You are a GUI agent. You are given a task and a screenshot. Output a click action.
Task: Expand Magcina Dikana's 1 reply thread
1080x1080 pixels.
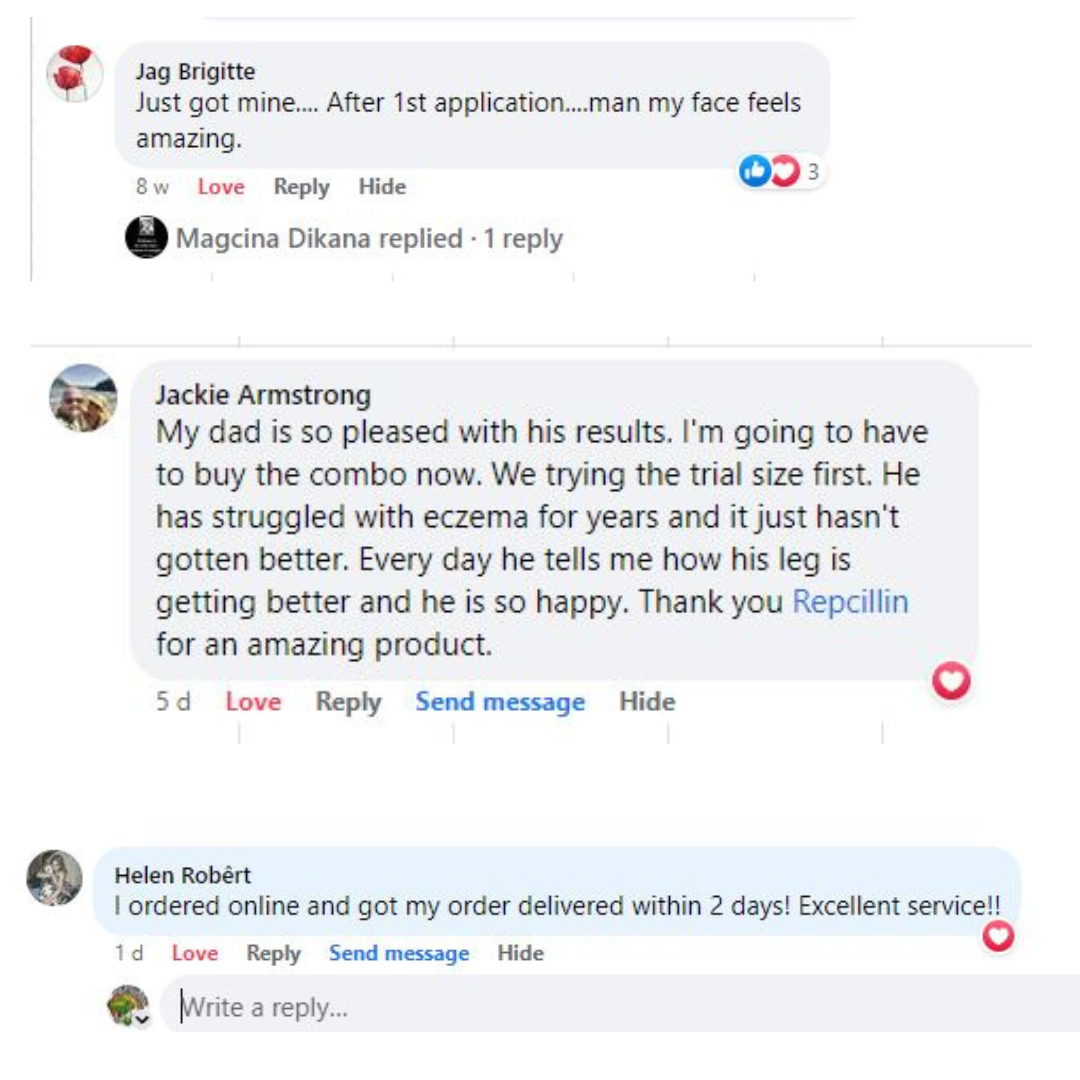tap(369, 239)
